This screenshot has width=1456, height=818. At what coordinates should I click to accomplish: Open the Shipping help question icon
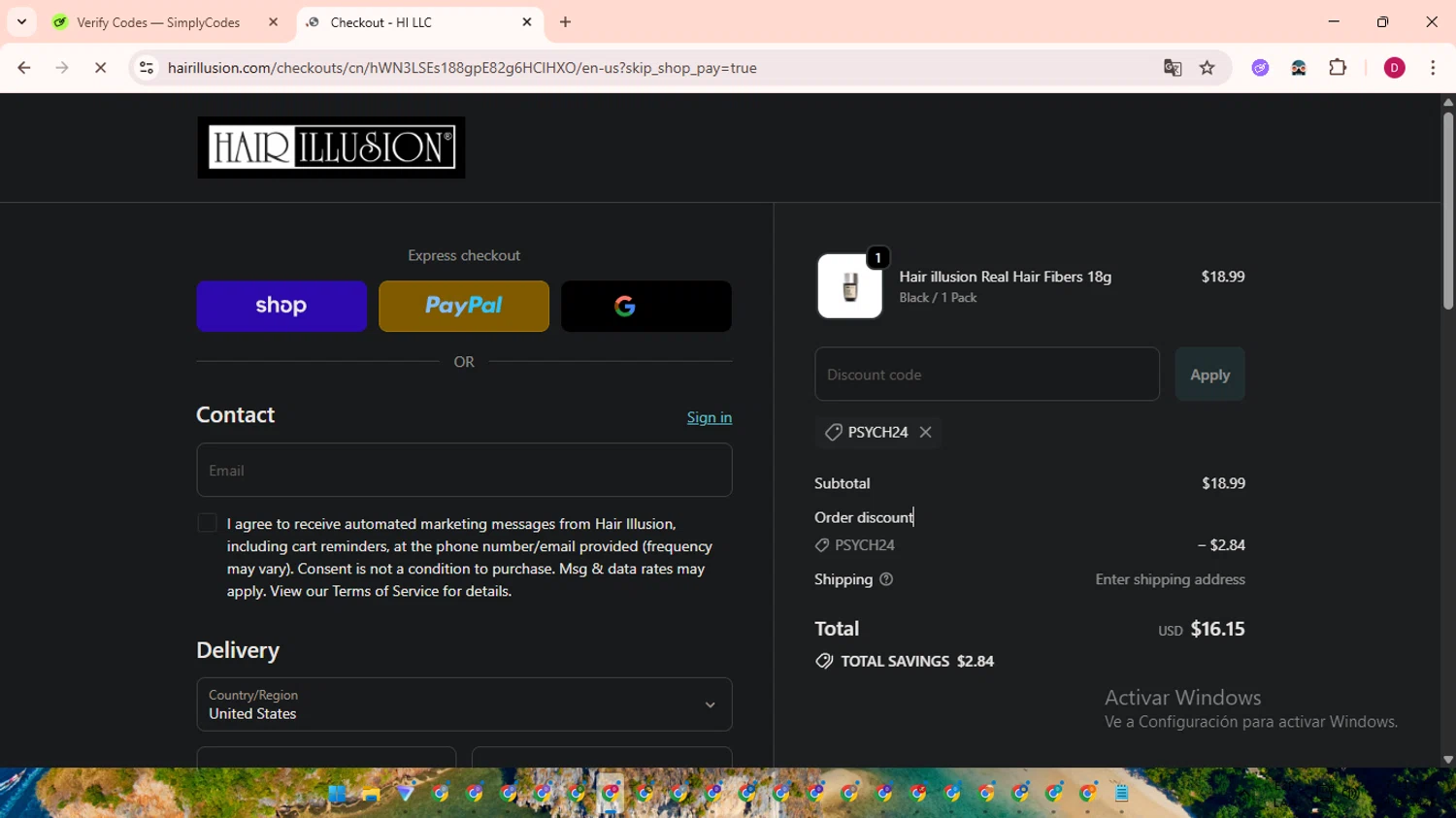pos(885,579)
